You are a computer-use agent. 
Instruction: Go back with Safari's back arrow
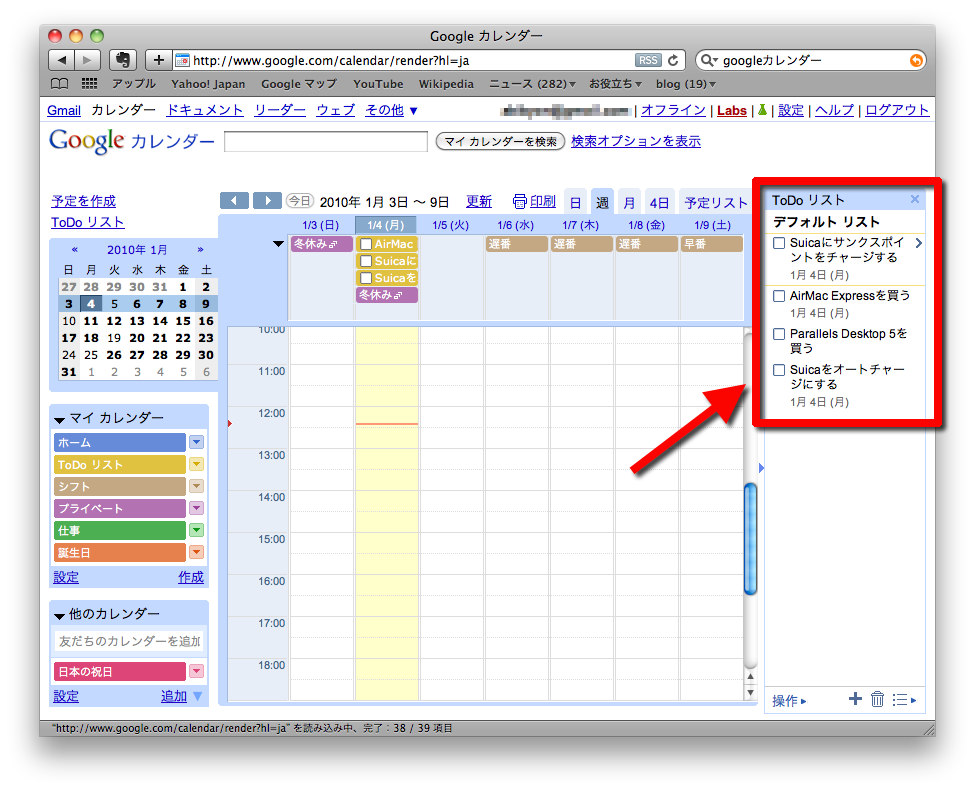pos(62,60)
